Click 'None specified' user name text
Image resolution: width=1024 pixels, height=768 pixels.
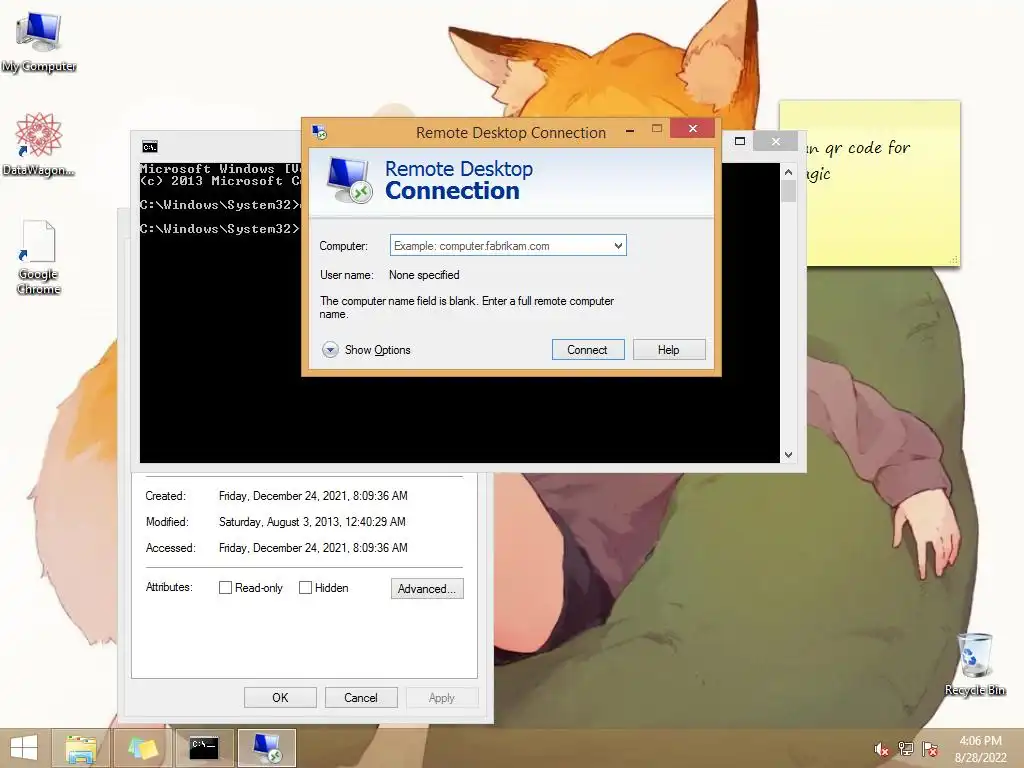[424, 275]
